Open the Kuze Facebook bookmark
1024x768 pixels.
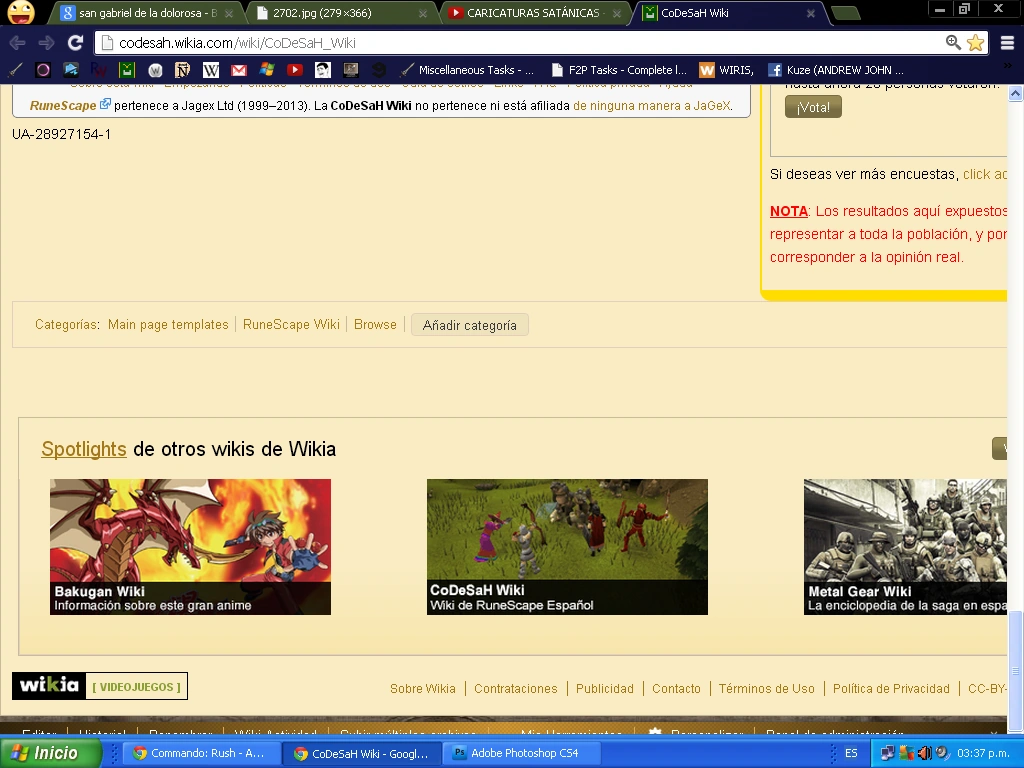[836, 70]
